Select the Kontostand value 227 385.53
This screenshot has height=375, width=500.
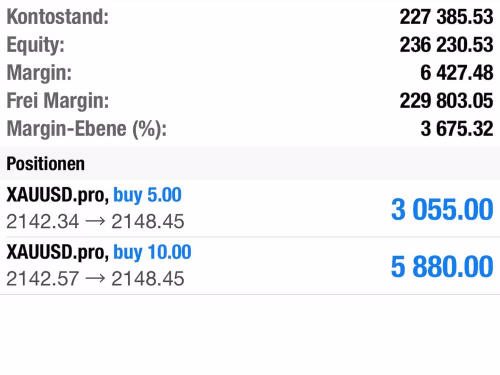pyautogui.click(x=446, y=17)
